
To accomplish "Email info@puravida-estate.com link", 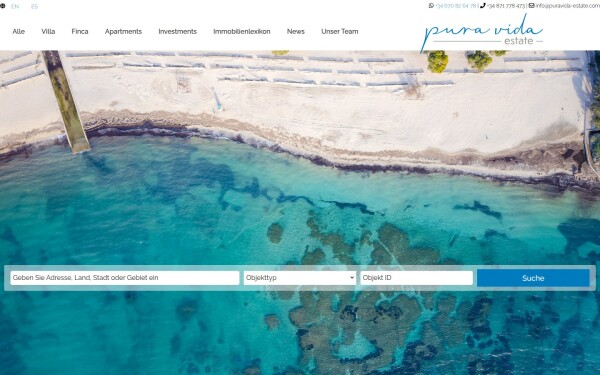I will point(567,6).
